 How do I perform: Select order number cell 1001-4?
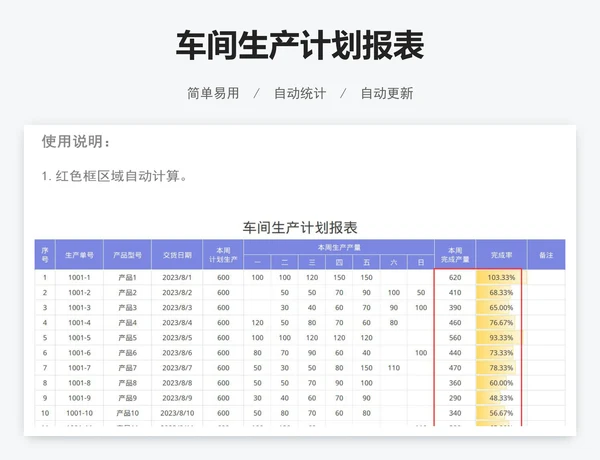[x=79, y=323]
